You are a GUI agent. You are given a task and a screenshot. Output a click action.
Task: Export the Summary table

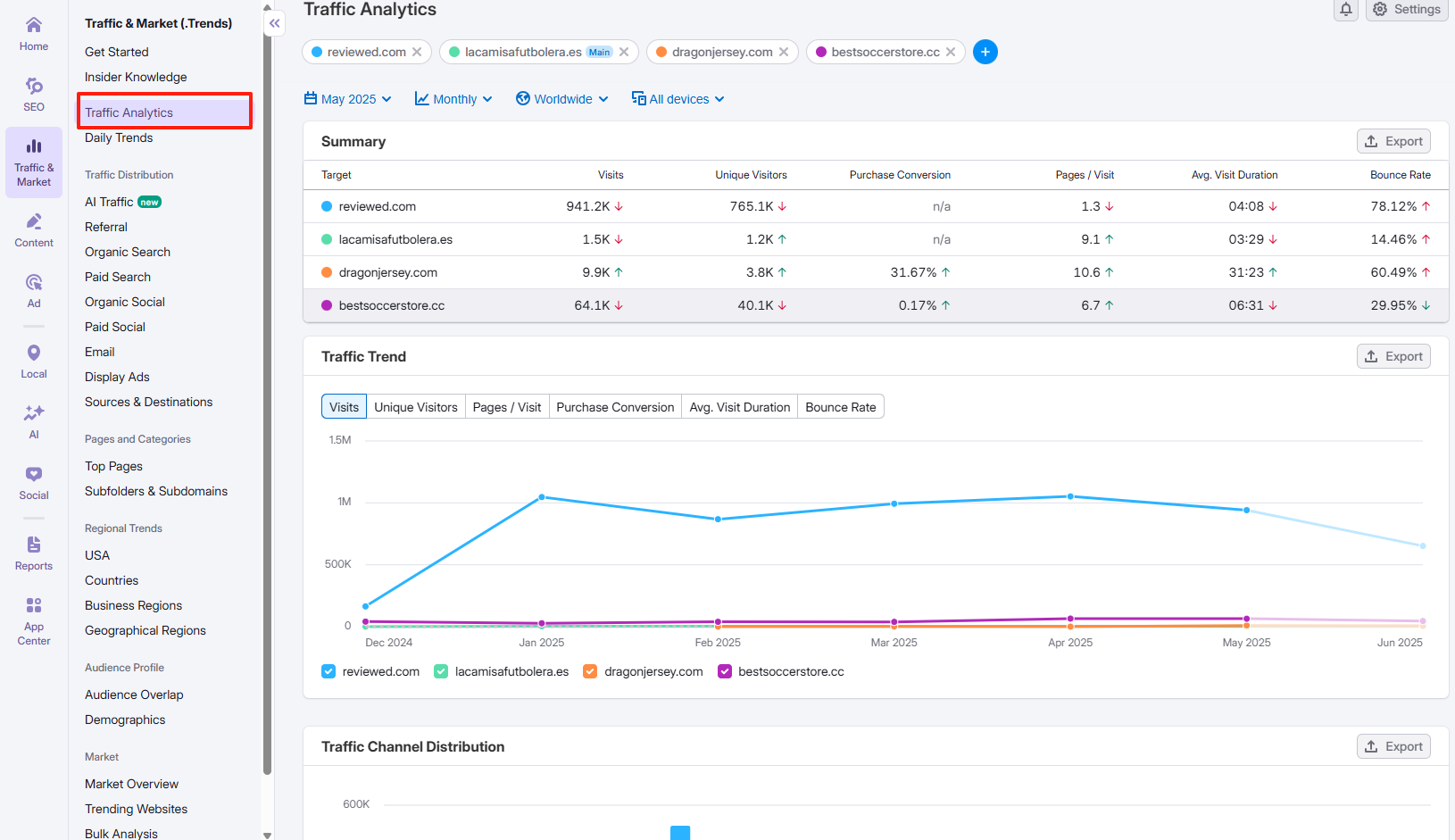(1393, 141)
